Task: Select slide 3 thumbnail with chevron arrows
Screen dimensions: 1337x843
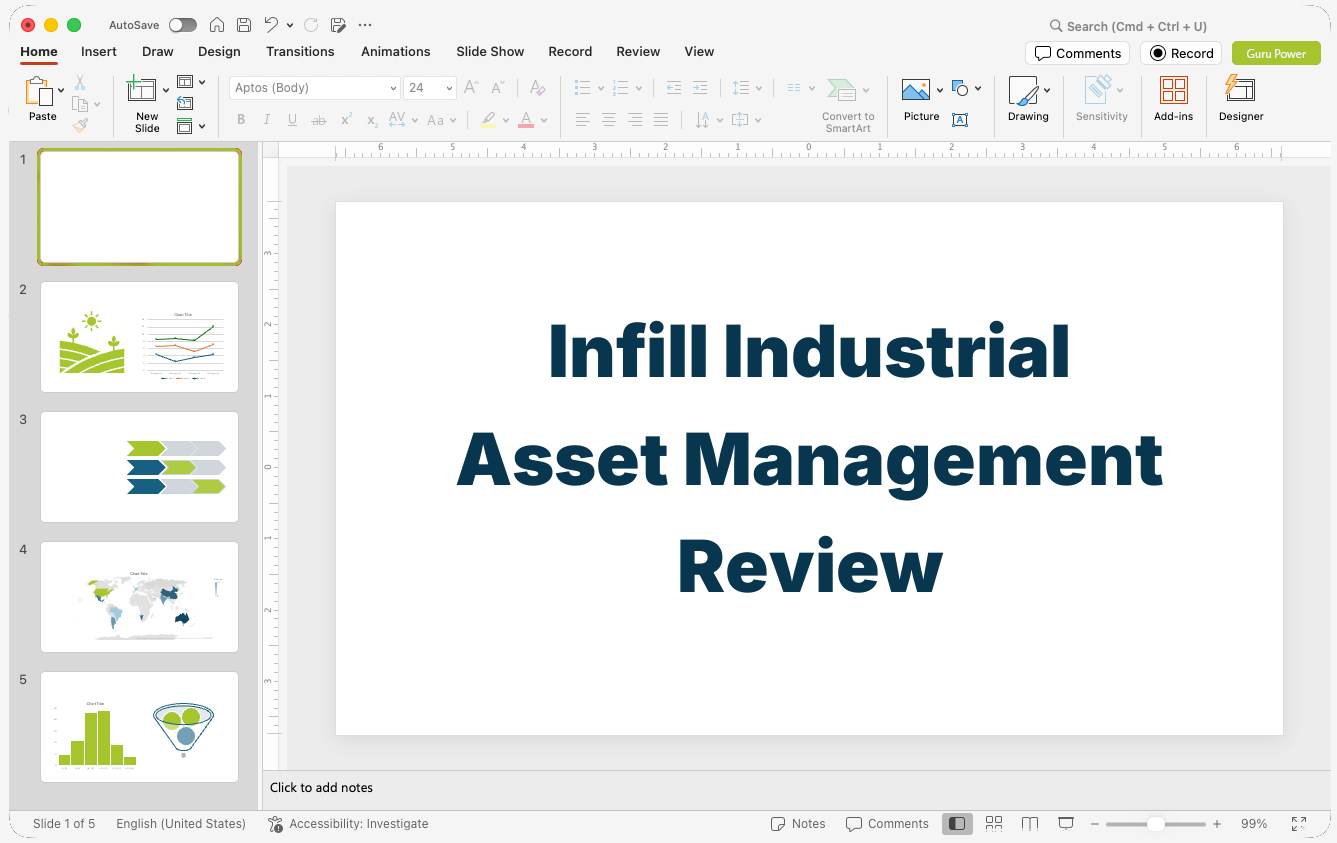Action: coord(140,467)
